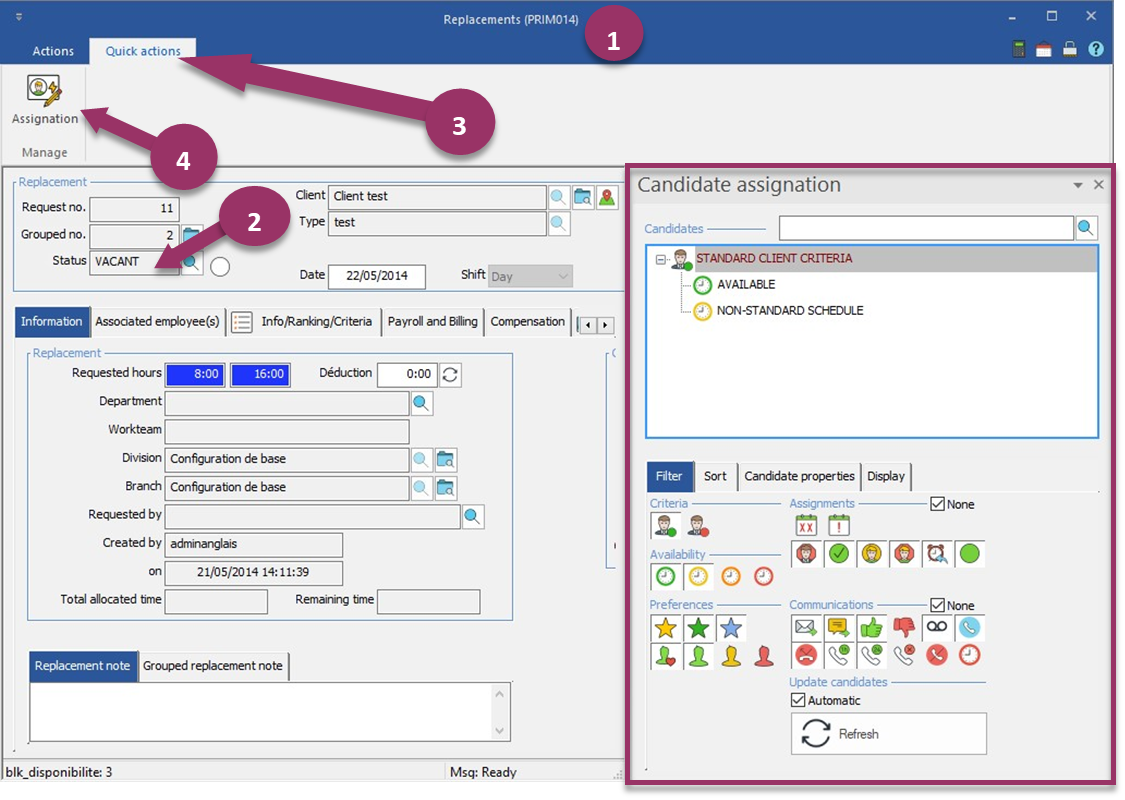Collapse the STANDARD CLIENT CRITERIA tree node
Screen dimensions: 1125x800
[660, 259]
